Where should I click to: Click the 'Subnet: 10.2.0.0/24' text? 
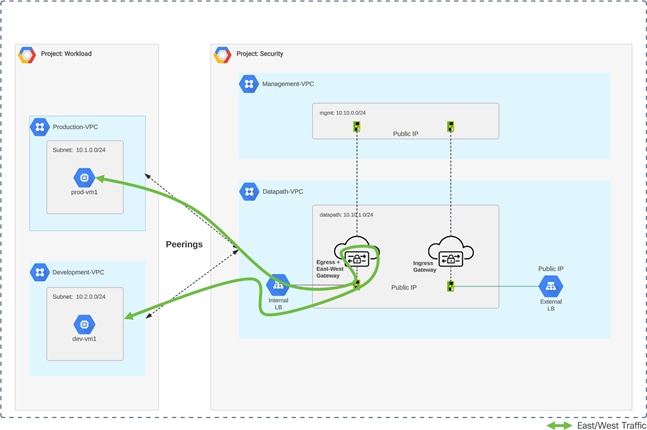(x=79, y=297)
